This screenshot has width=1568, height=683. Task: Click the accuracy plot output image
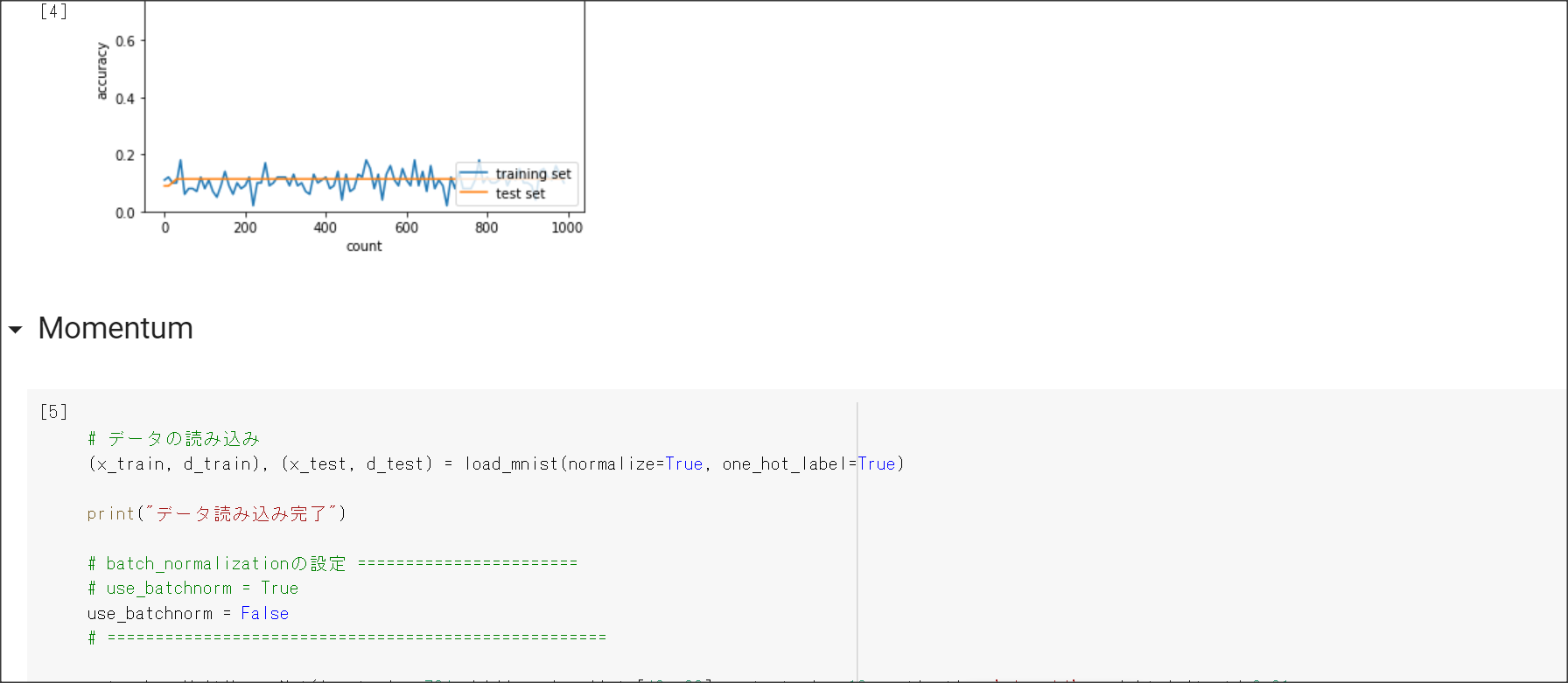pyautogui.click(x=339, y=128)
